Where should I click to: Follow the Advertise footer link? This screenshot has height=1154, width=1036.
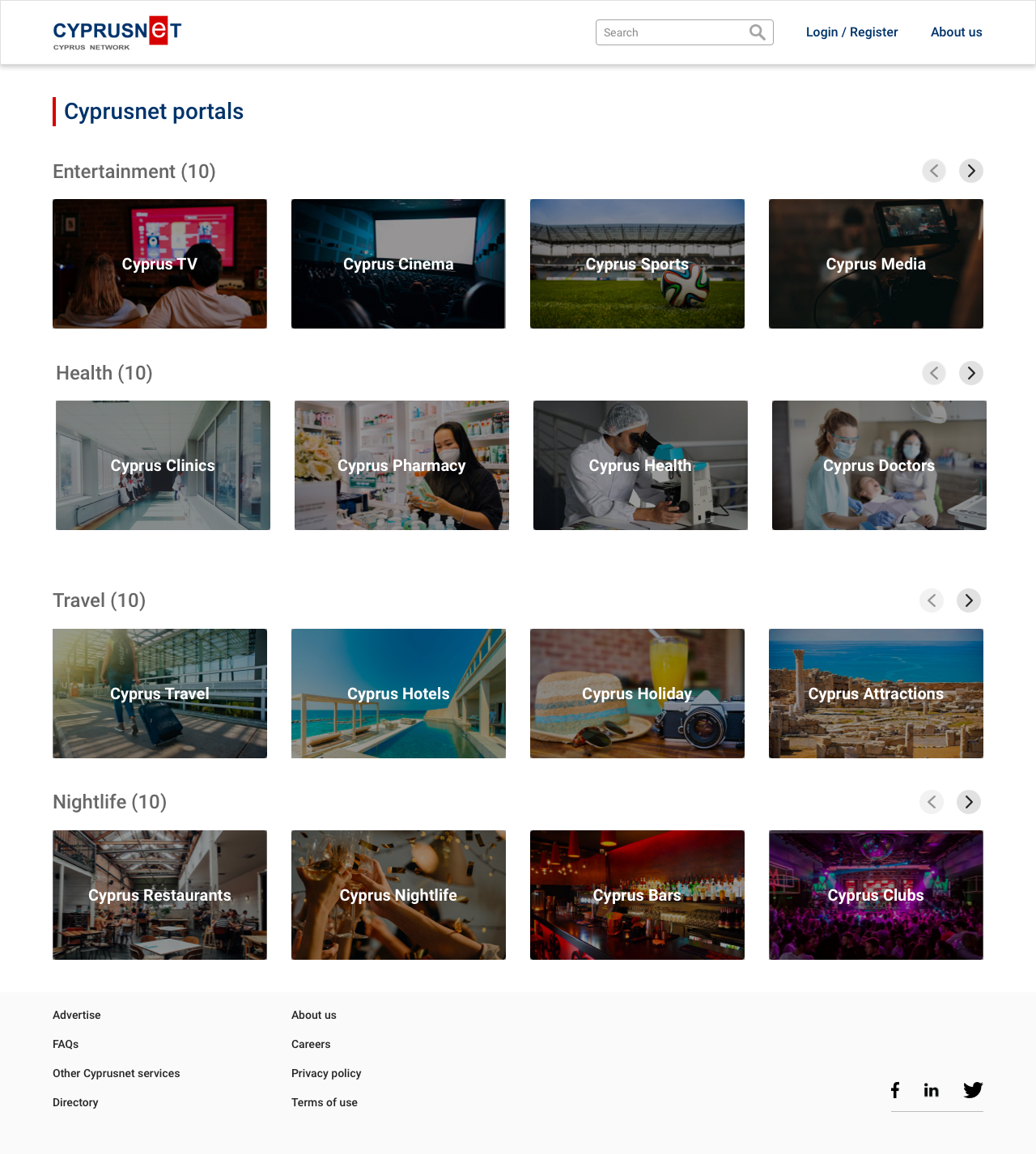(77, 1015)
